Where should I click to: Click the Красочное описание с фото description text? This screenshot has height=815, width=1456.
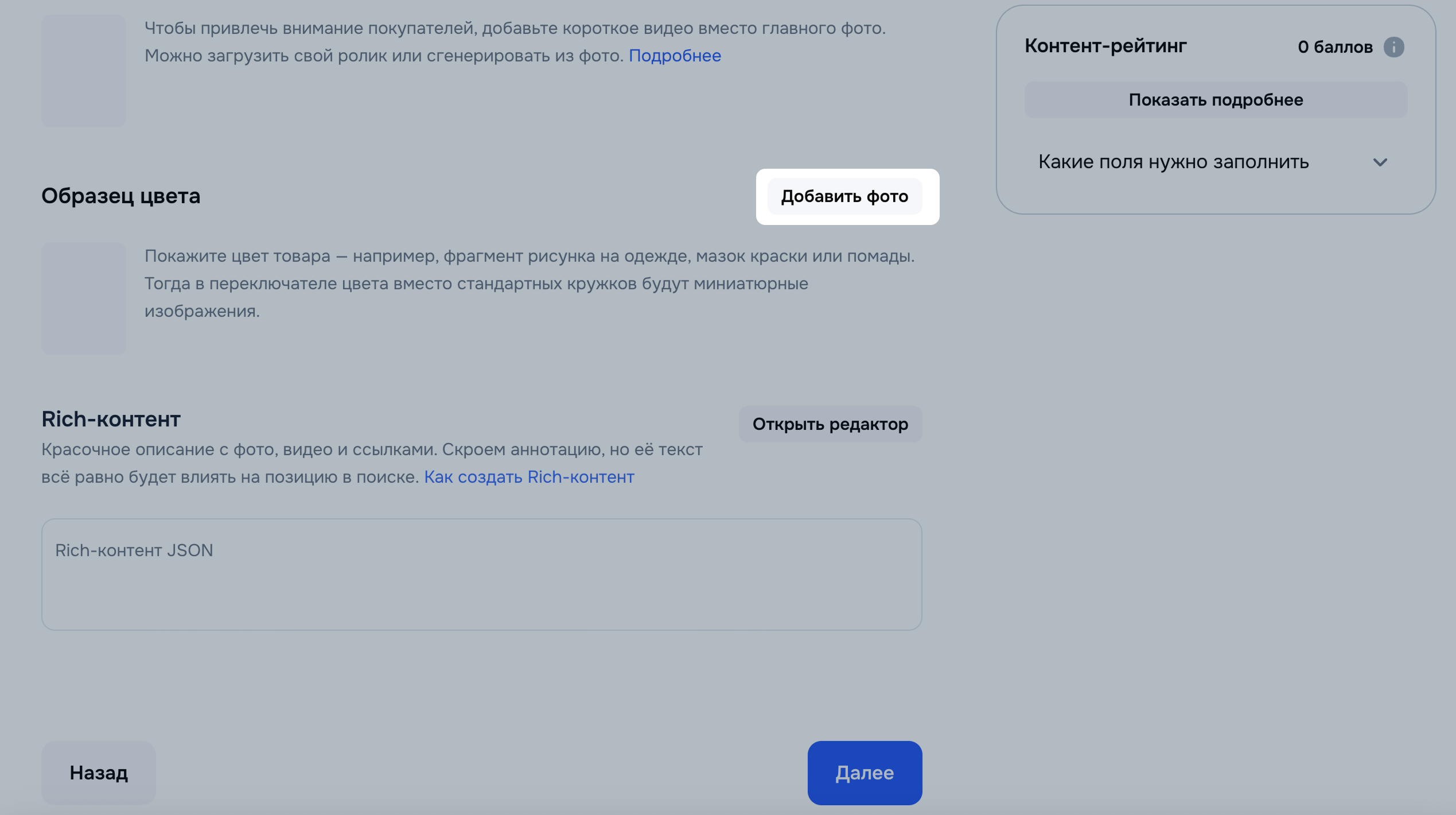coord(372,450)
